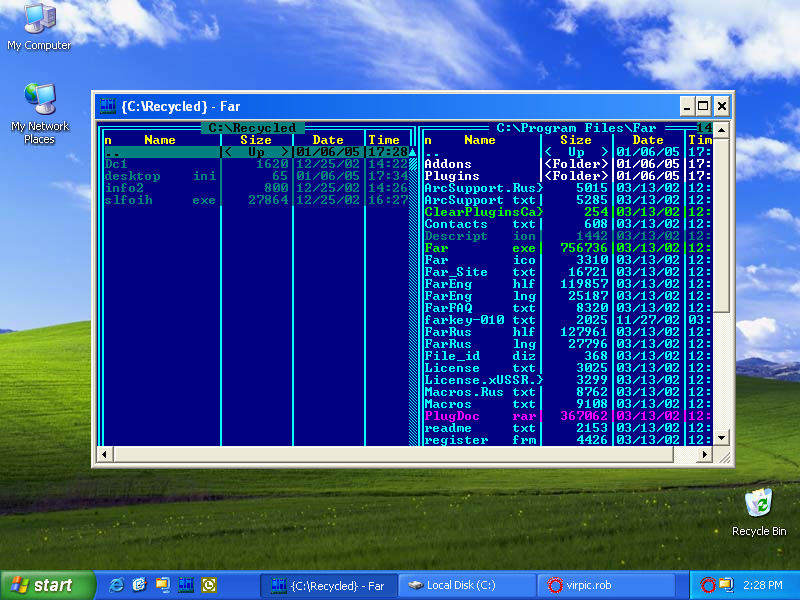
Task: Select the Addons folder in right panel
Action: click(568, 164)
